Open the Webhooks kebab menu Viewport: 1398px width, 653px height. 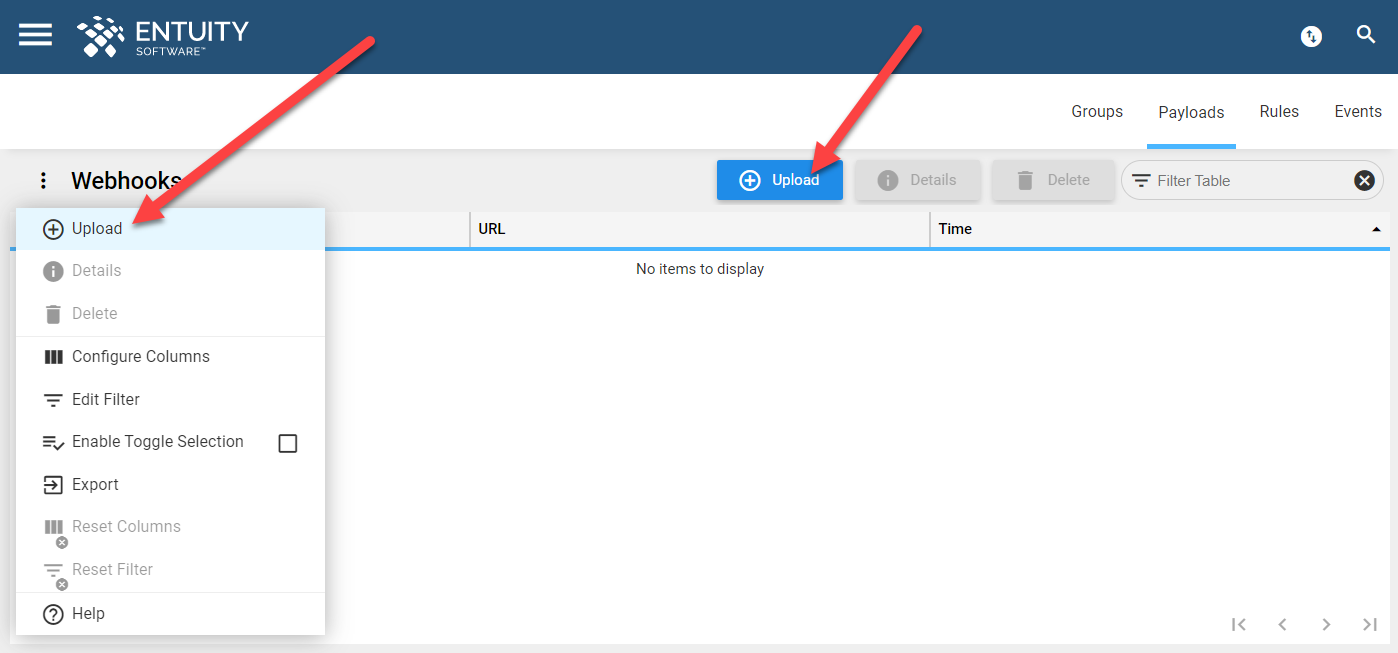tap(42, 180)
